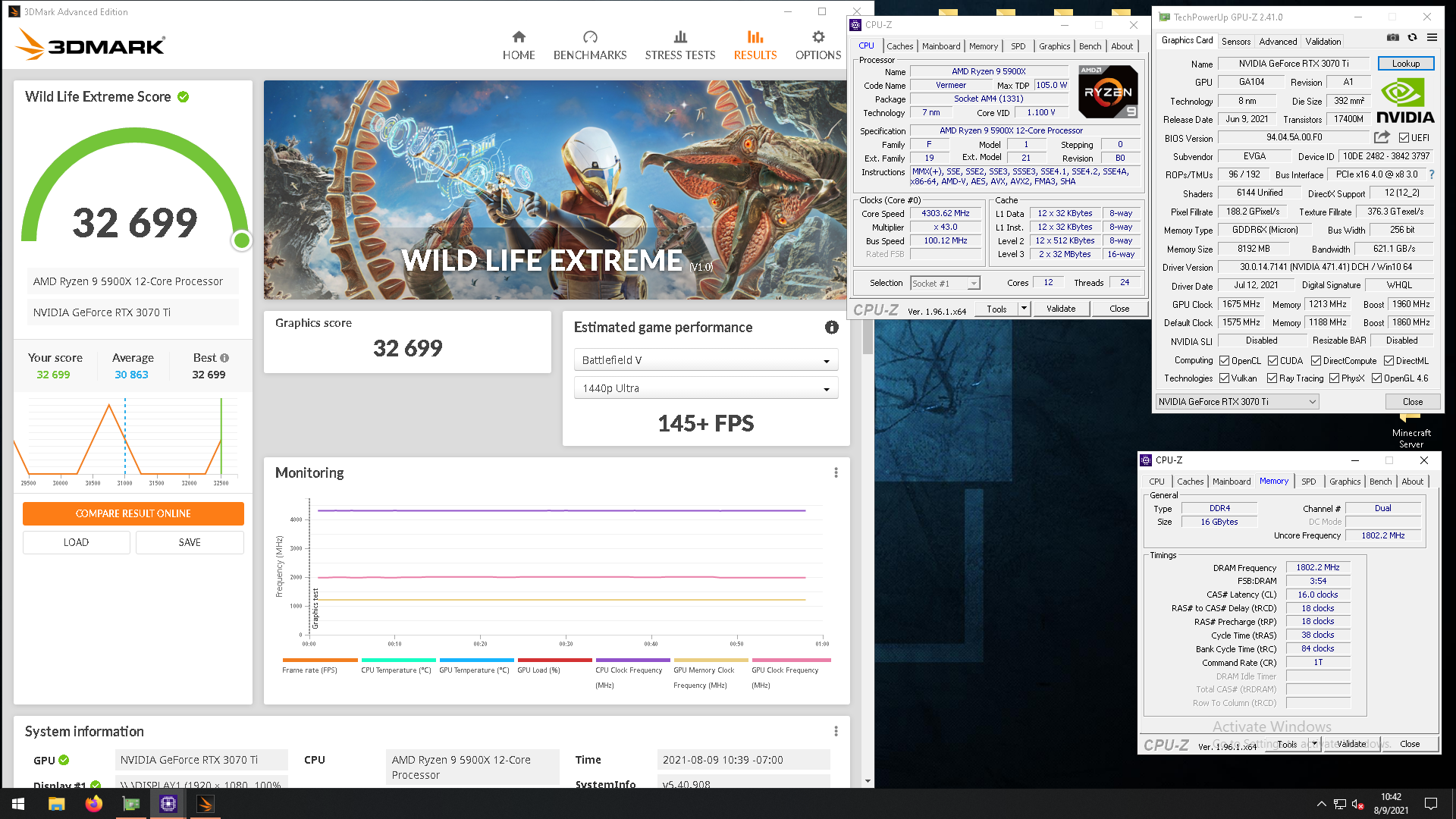Open the HOME section in 3DMark

click(x=519, y=45)
